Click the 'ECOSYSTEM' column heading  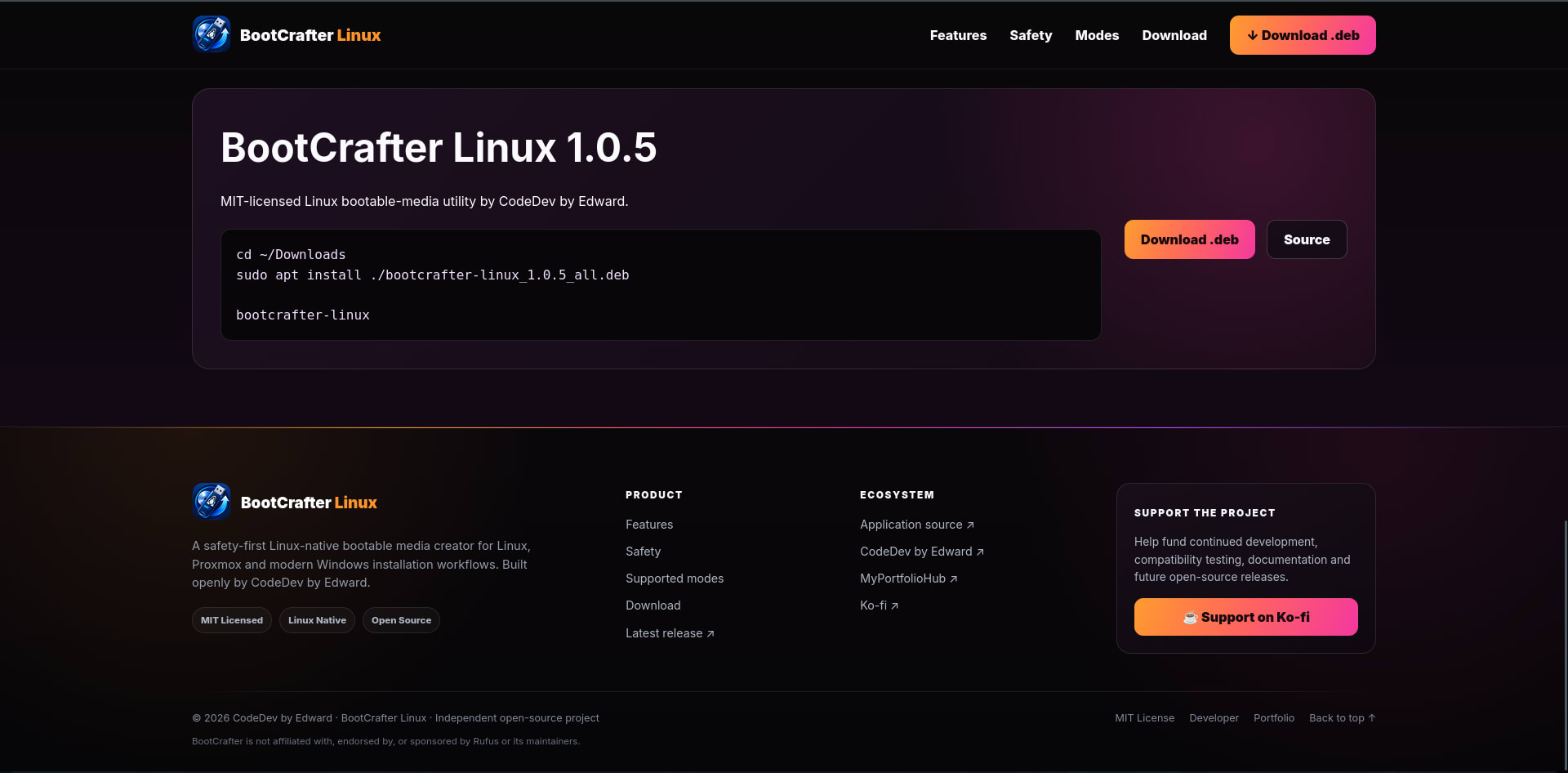click(897, 495)
